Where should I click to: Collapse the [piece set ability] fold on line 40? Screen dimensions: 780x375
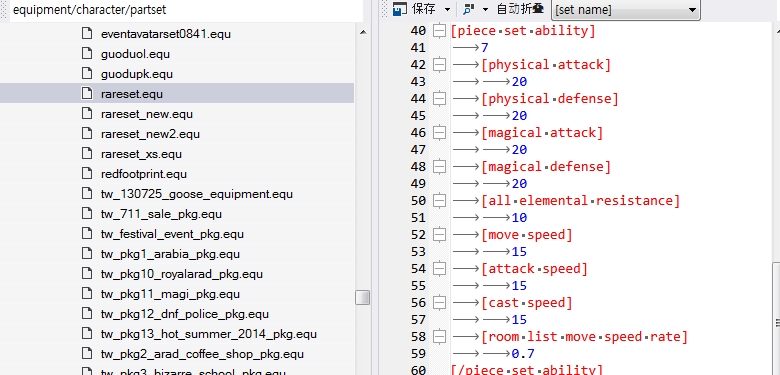[439, 31]
